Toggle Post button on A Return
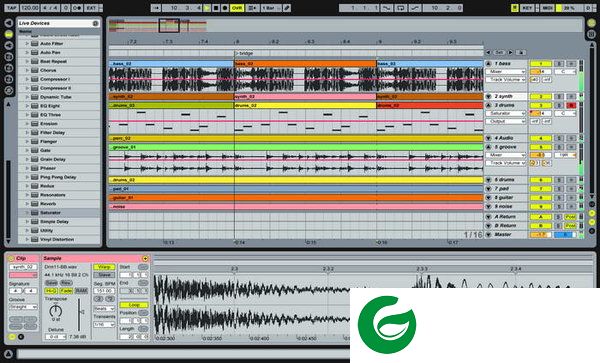The height and width of the screenshot is (363, 600). pos(571,217)
